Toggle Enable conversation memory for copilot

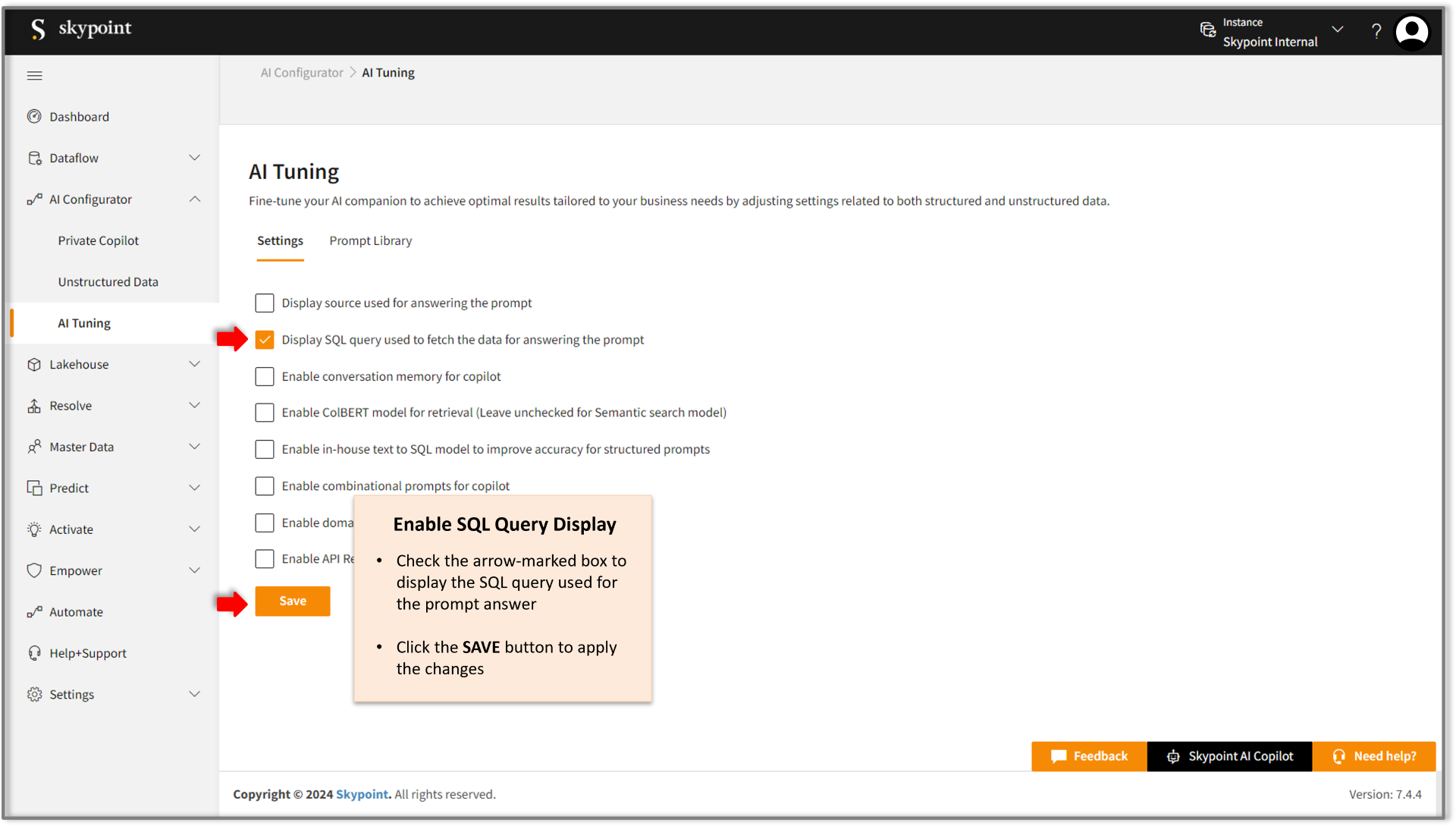[264, 375]
